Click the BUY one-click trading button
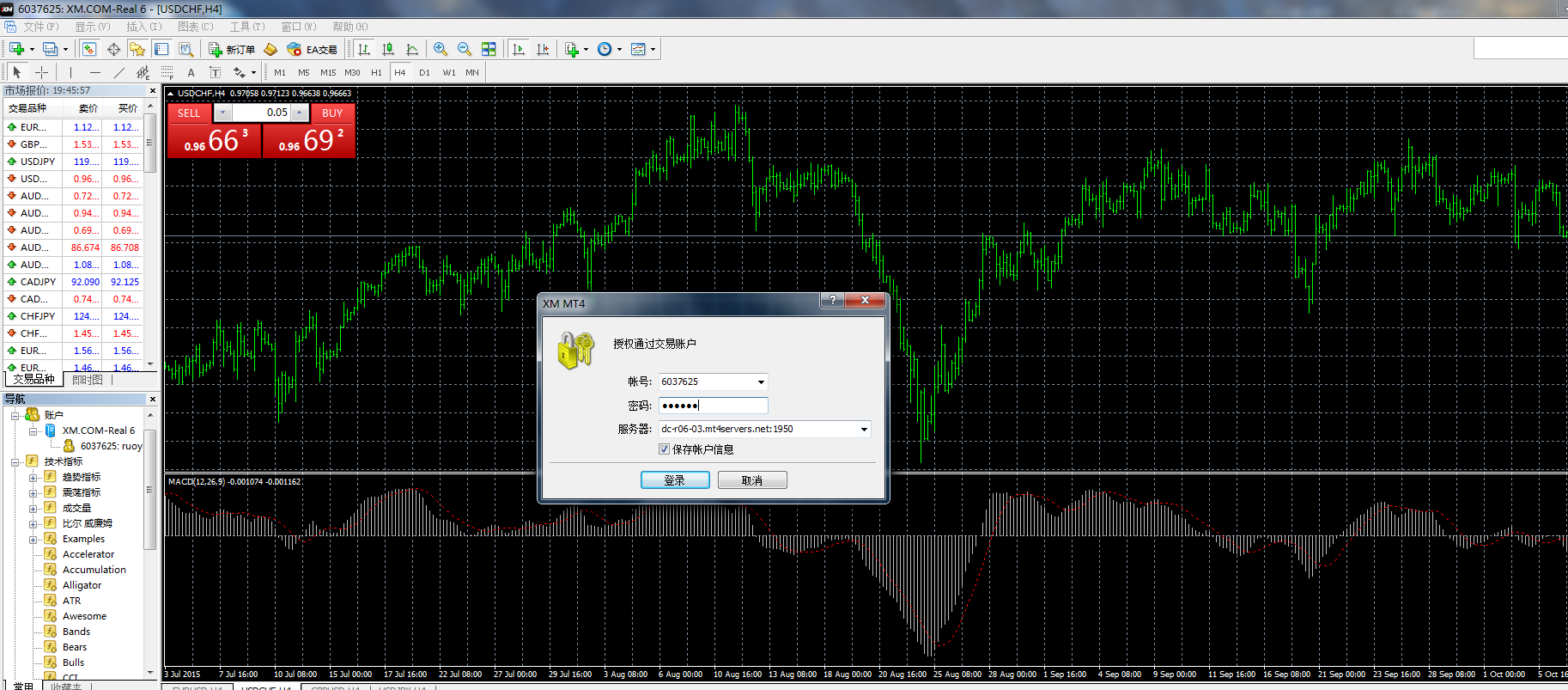The width and height of the screenshot is (1568, 690). 332,113
